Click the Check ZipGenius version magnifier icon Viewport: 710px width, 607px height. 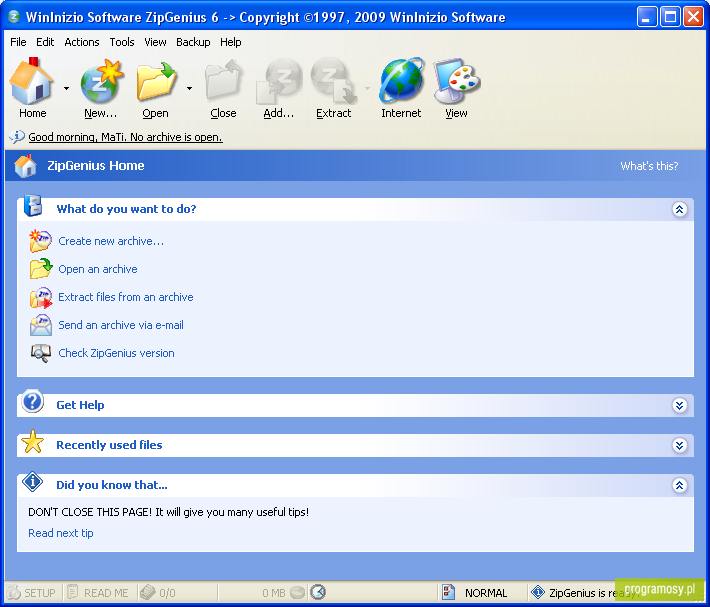[41, 353]
